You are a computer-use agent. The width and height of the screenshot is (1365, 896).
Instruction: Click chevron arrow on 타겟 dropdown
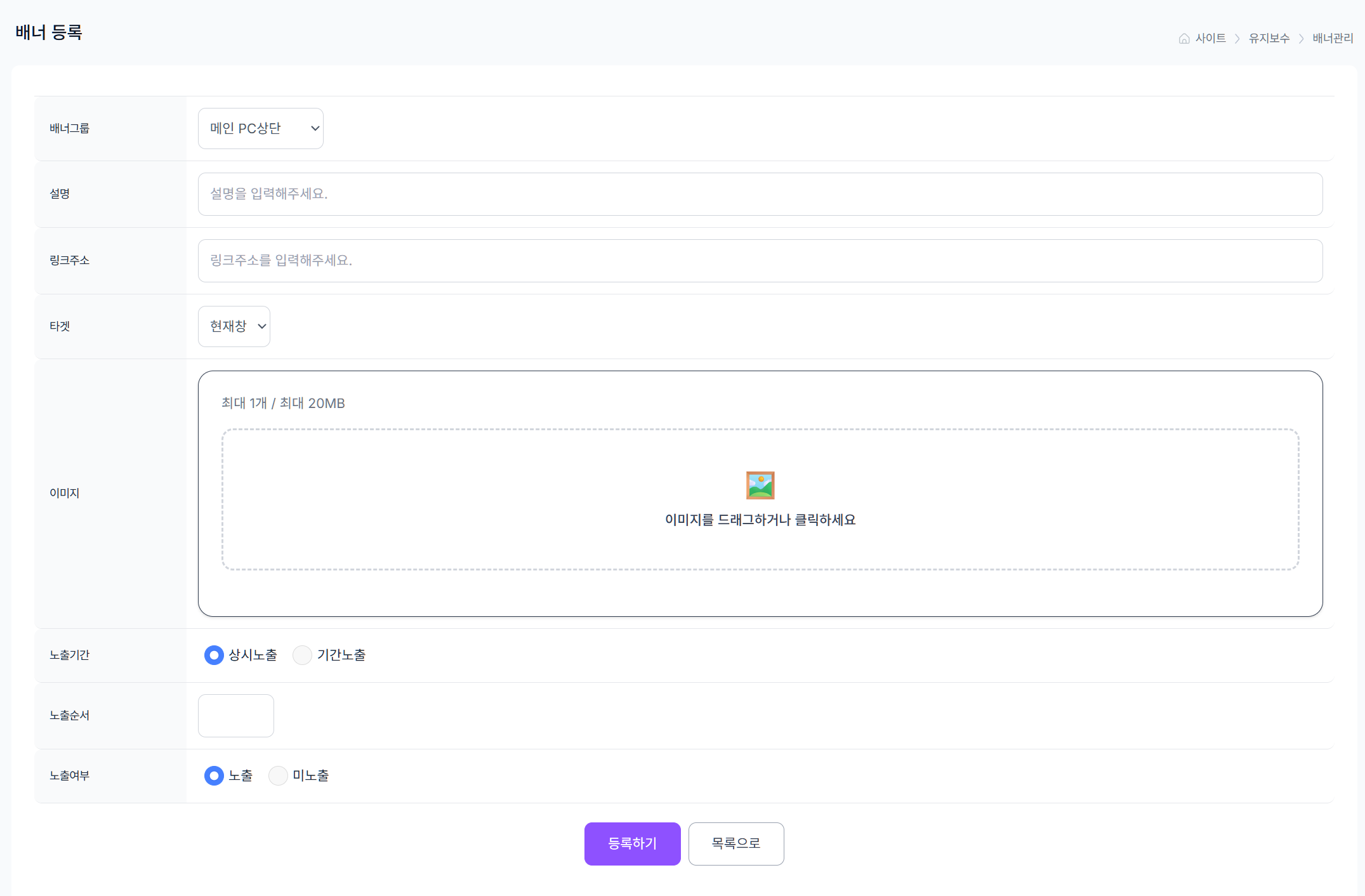point(261,326)
